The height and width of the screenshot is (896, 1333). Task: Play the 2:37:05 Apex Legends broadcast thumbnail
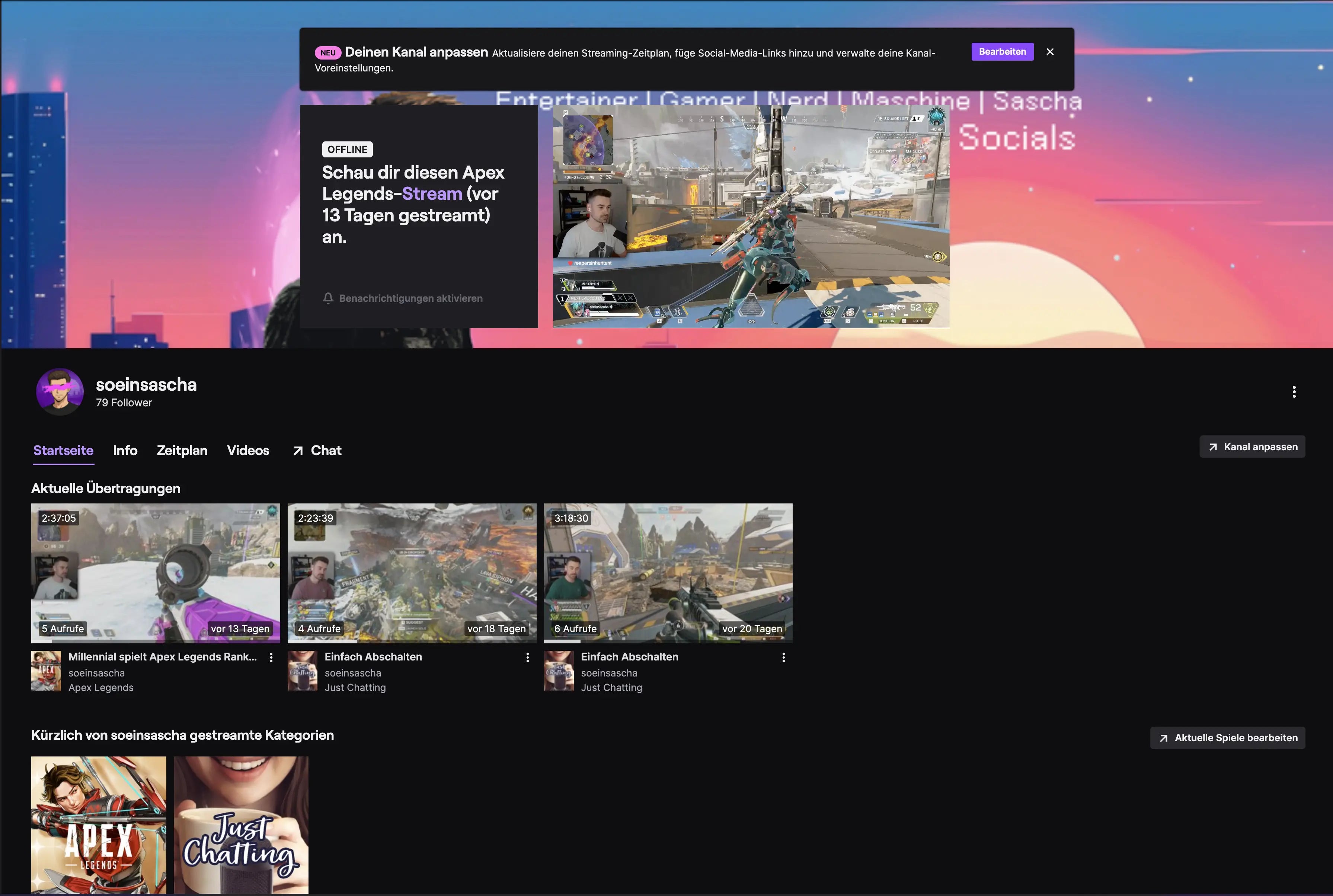(x=156, y=573)
